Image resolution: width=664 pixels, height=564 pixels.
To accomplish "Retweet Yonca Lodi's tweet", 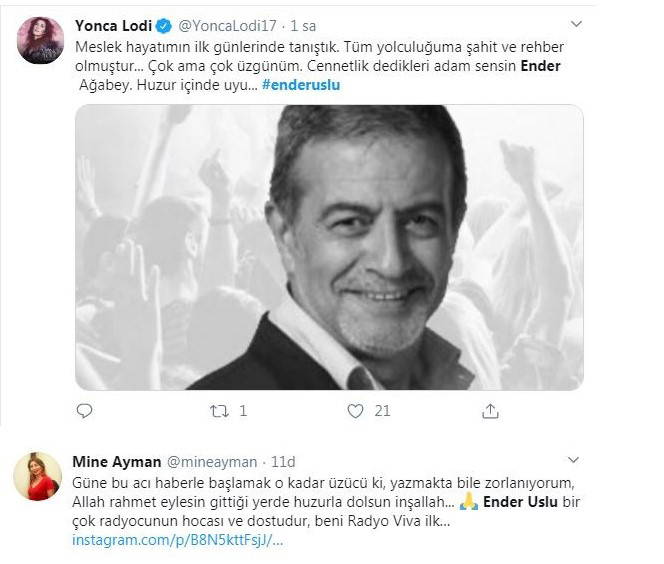I will 219,411.
